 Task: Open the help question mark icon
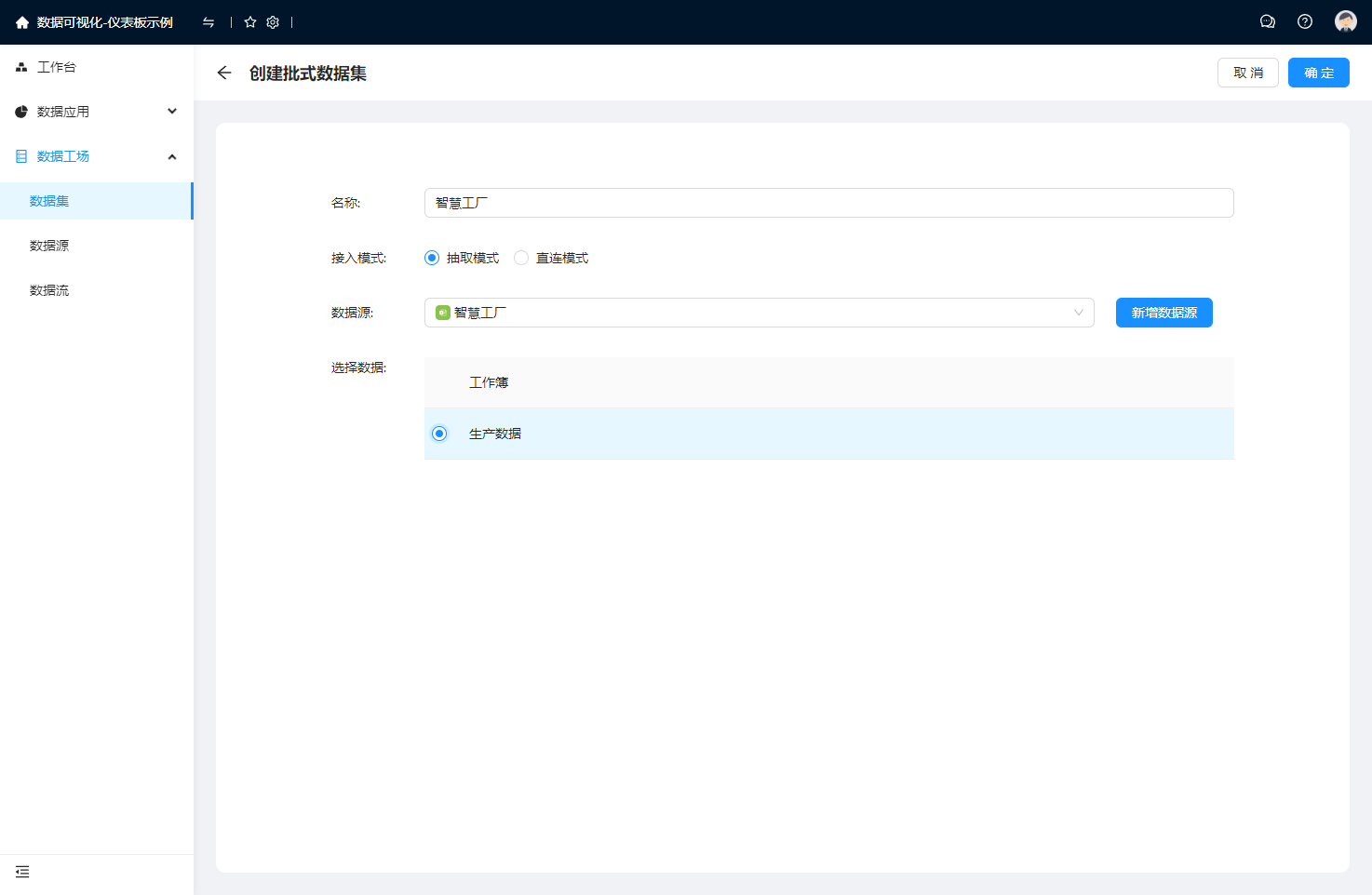pyautogui.click(x=1305, y=21)
